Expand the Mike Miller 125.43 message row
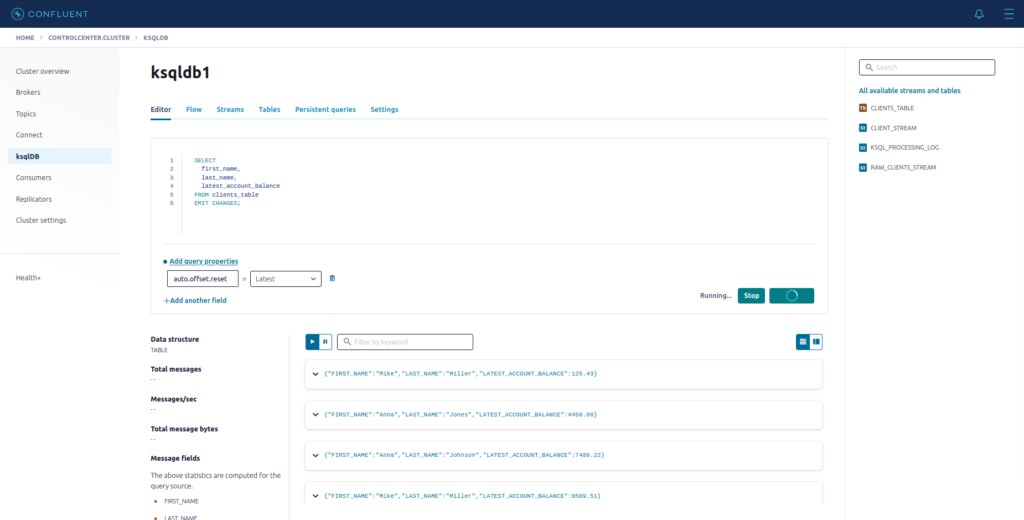 tap(315, 374)
